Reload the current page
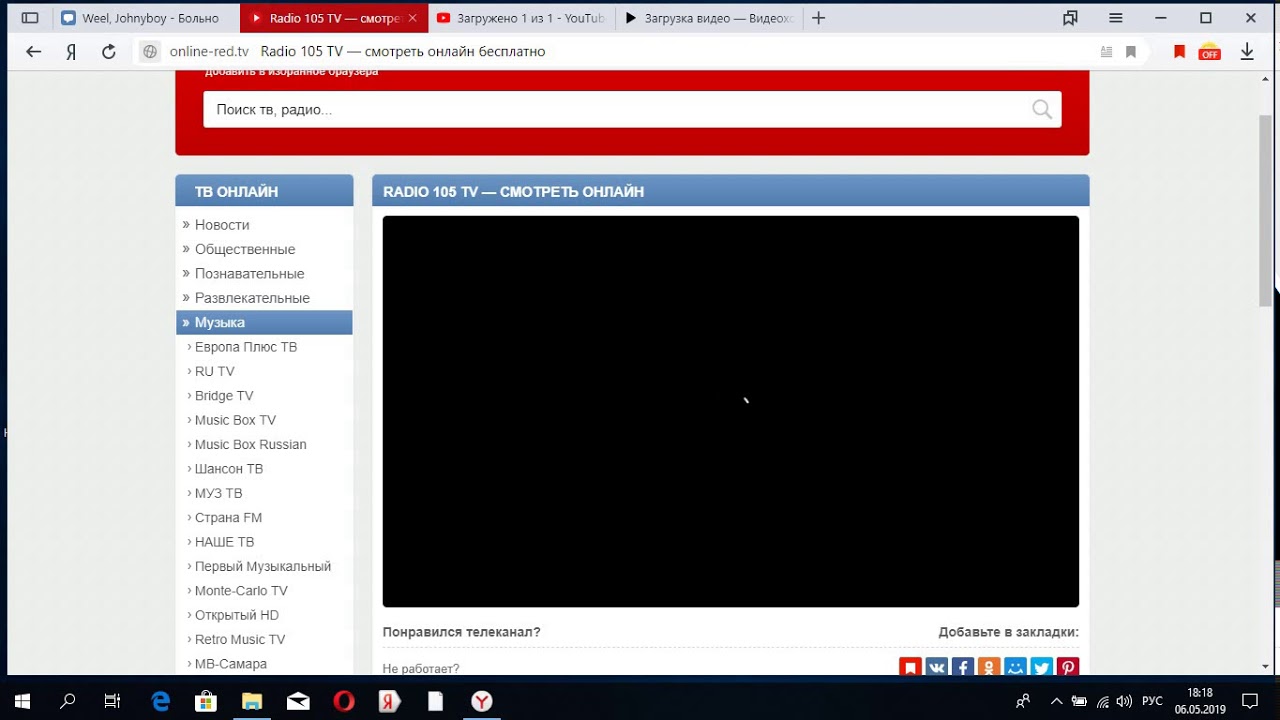Image resolution: width=1280 pixels, height=720 pixels. (x=109, y=52)
